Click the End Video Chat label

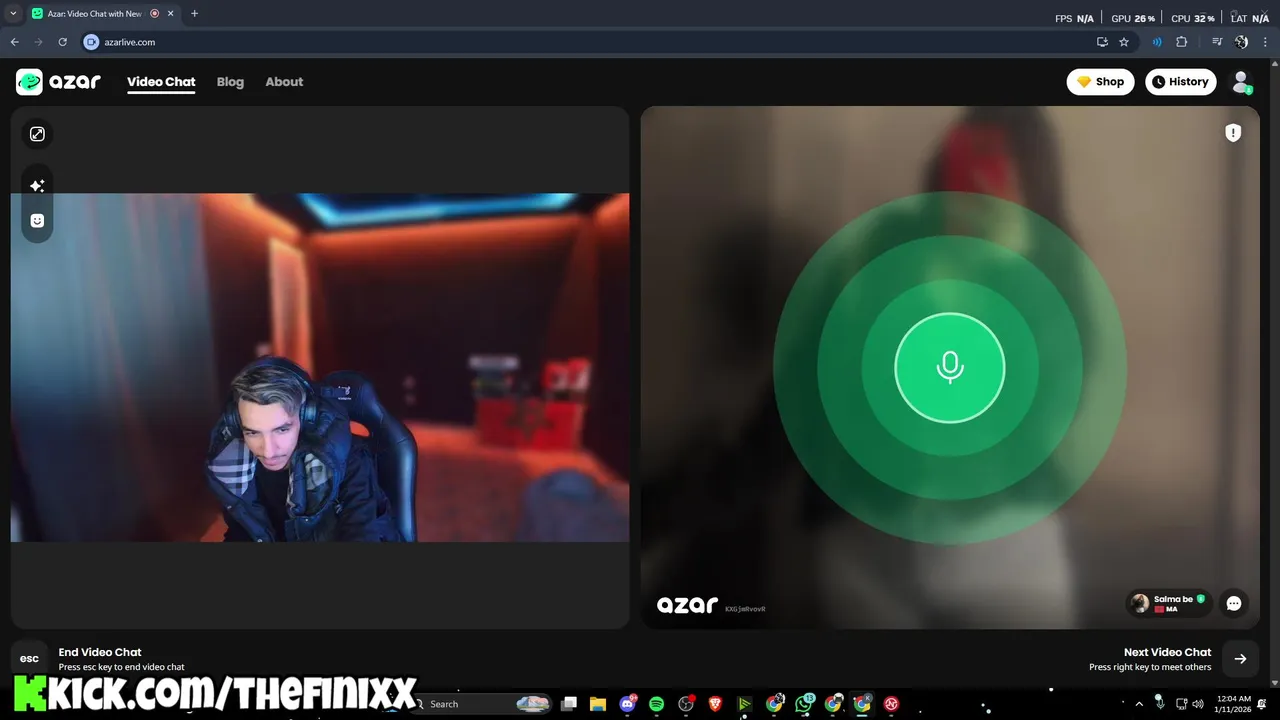coord(100,652)
